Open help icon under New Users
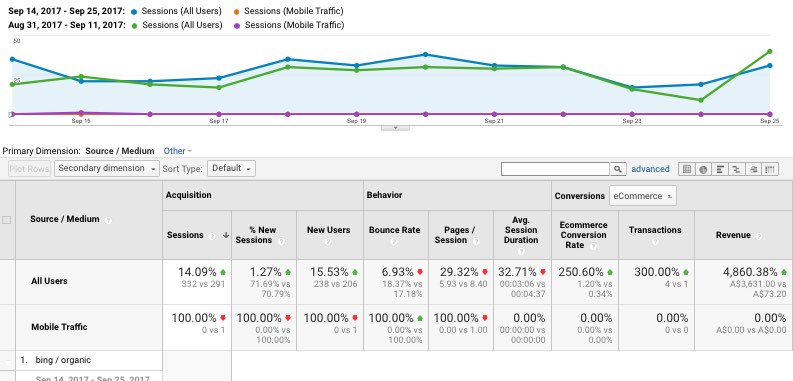The height and width of the screenshot is (381, 793). pyautogui.click(x=328, y=242)
